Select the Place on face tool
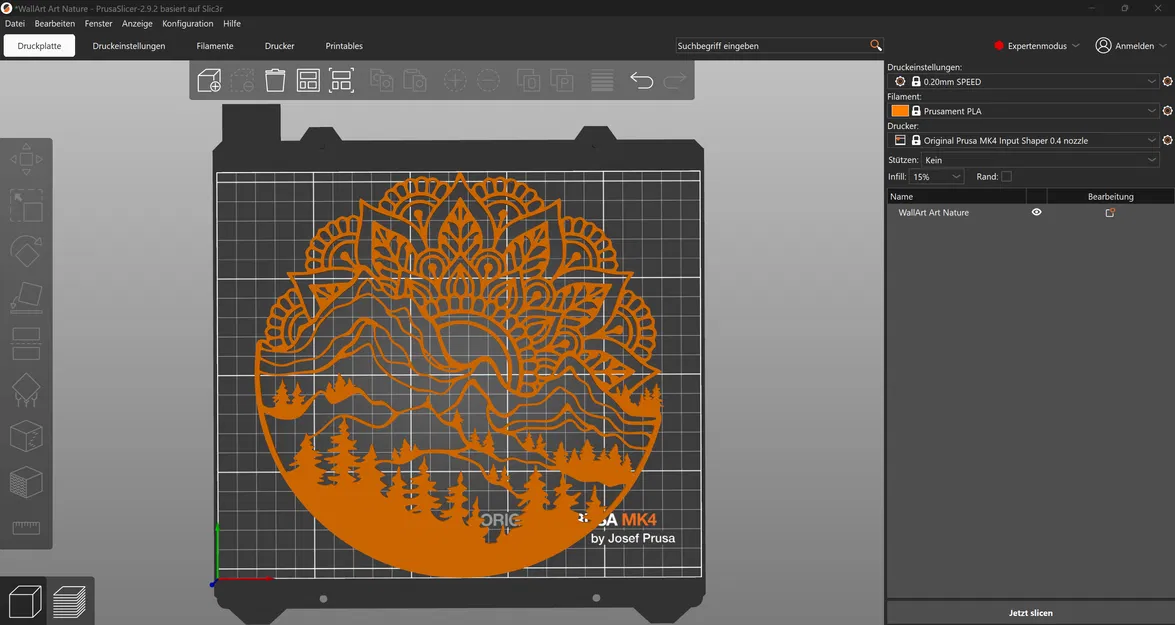Screen dimensions: 1175x625 [26, 298]
